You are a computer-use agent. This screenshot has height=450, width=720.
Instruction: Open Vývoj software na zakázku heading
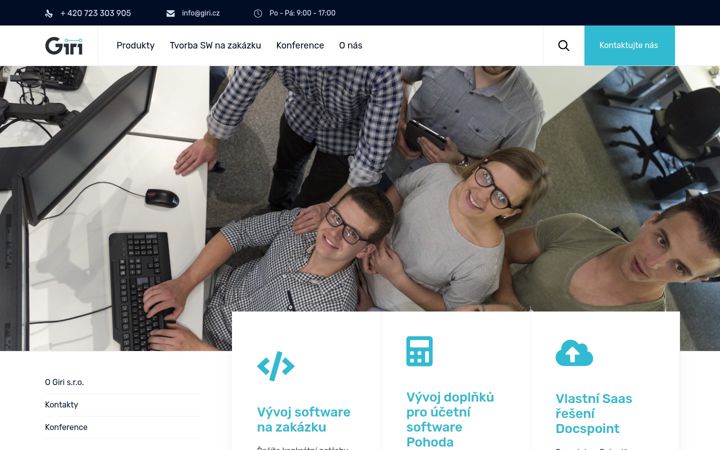[x=304, y=420]
